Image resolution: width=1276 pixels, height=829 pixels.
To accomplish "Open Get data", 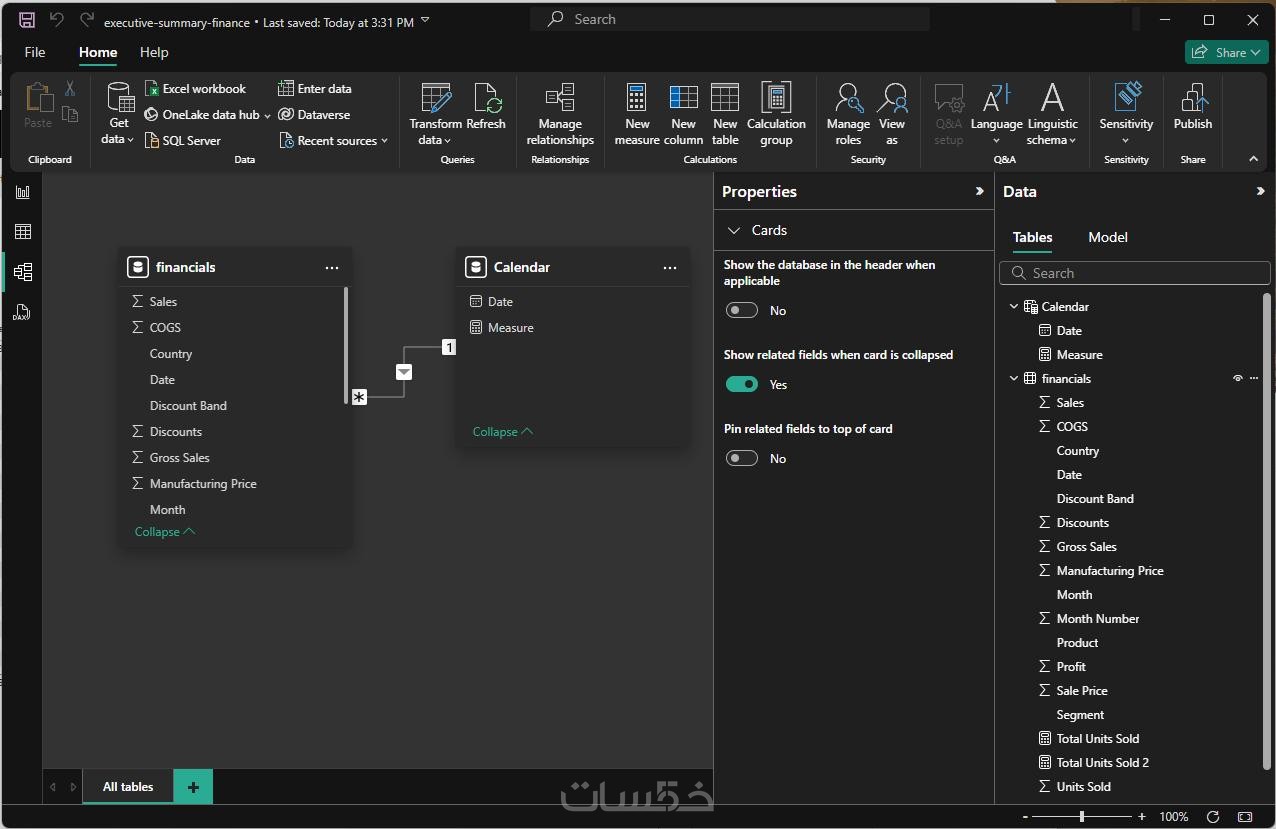I will (x=119, y=114).
